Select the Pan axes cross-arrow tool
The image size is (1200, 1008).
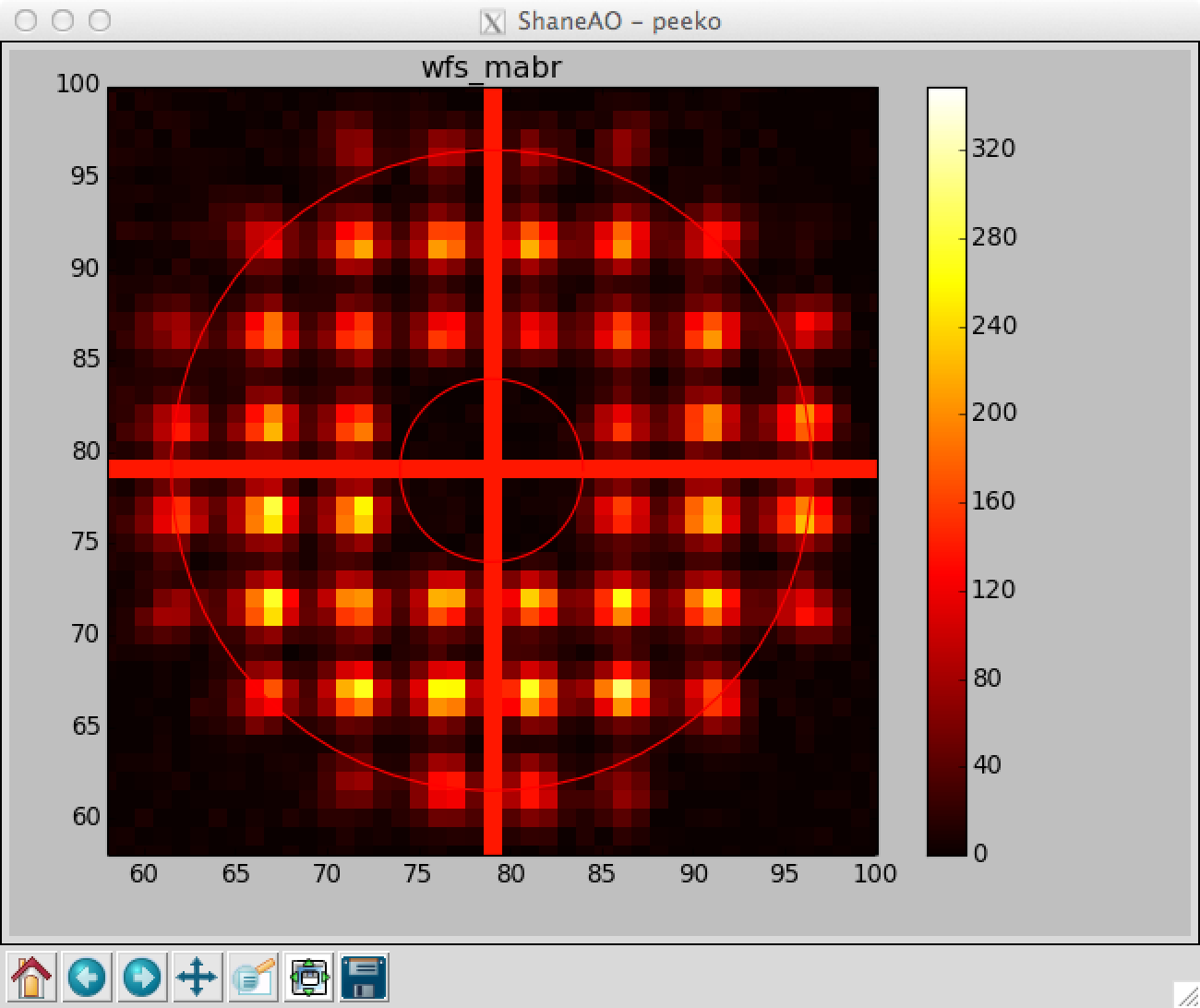click(197, 977)
